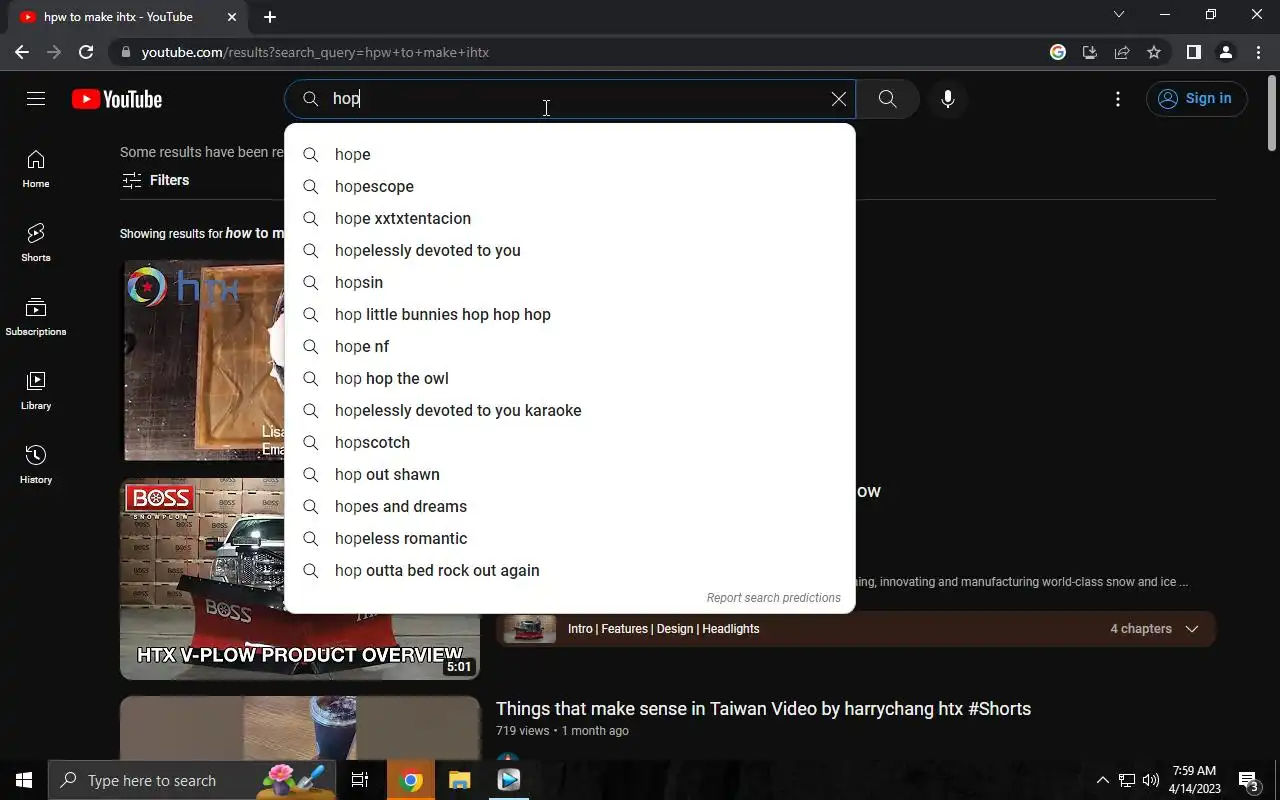The height and width of the screenshot is (800, 1280).
Task: Select the 'hop out shawn' suggestion
Action: tap(570, 474)
